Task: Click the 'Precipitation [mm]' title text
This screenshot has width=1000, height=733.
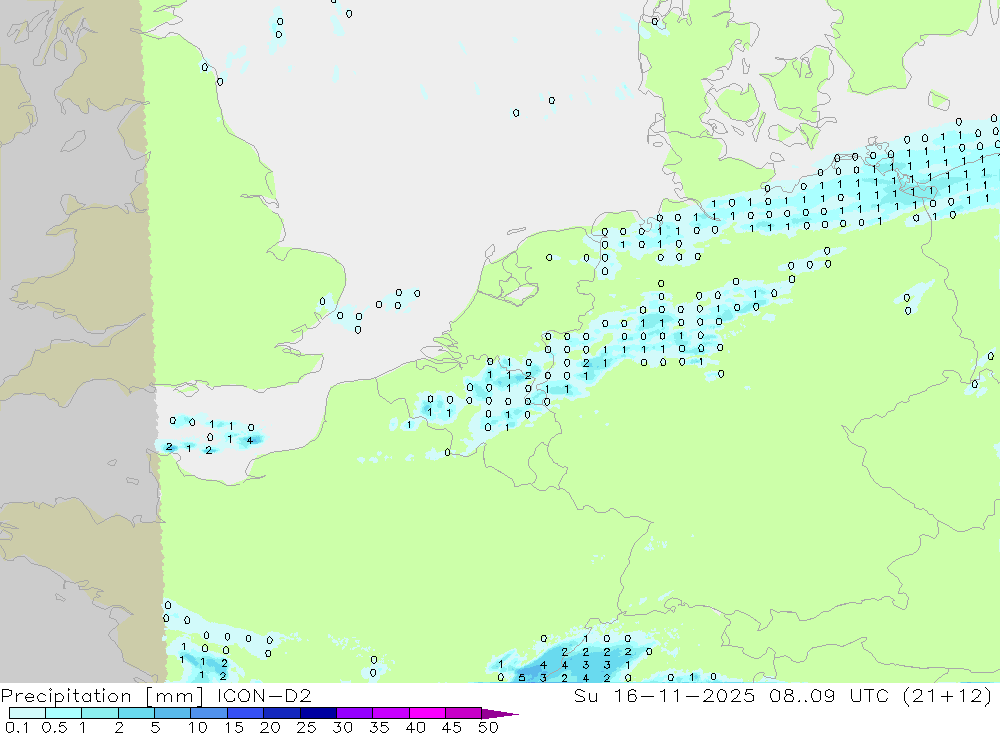Action: (x=102, y=695)
